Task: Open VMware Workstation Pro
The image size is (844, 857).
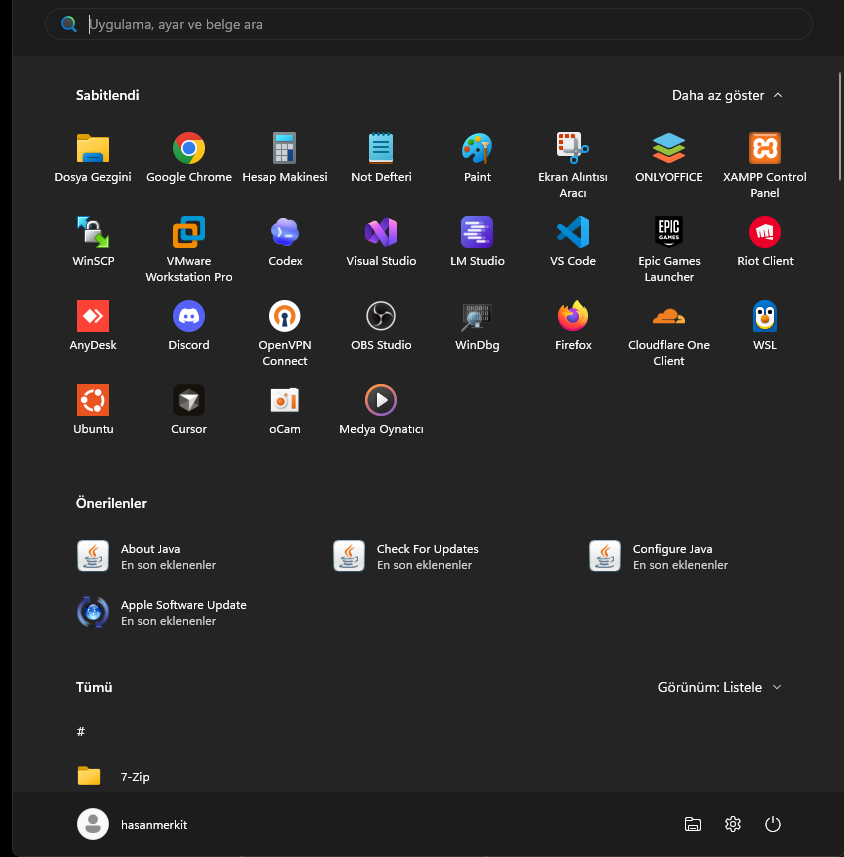Action: (x=189, y=249)
